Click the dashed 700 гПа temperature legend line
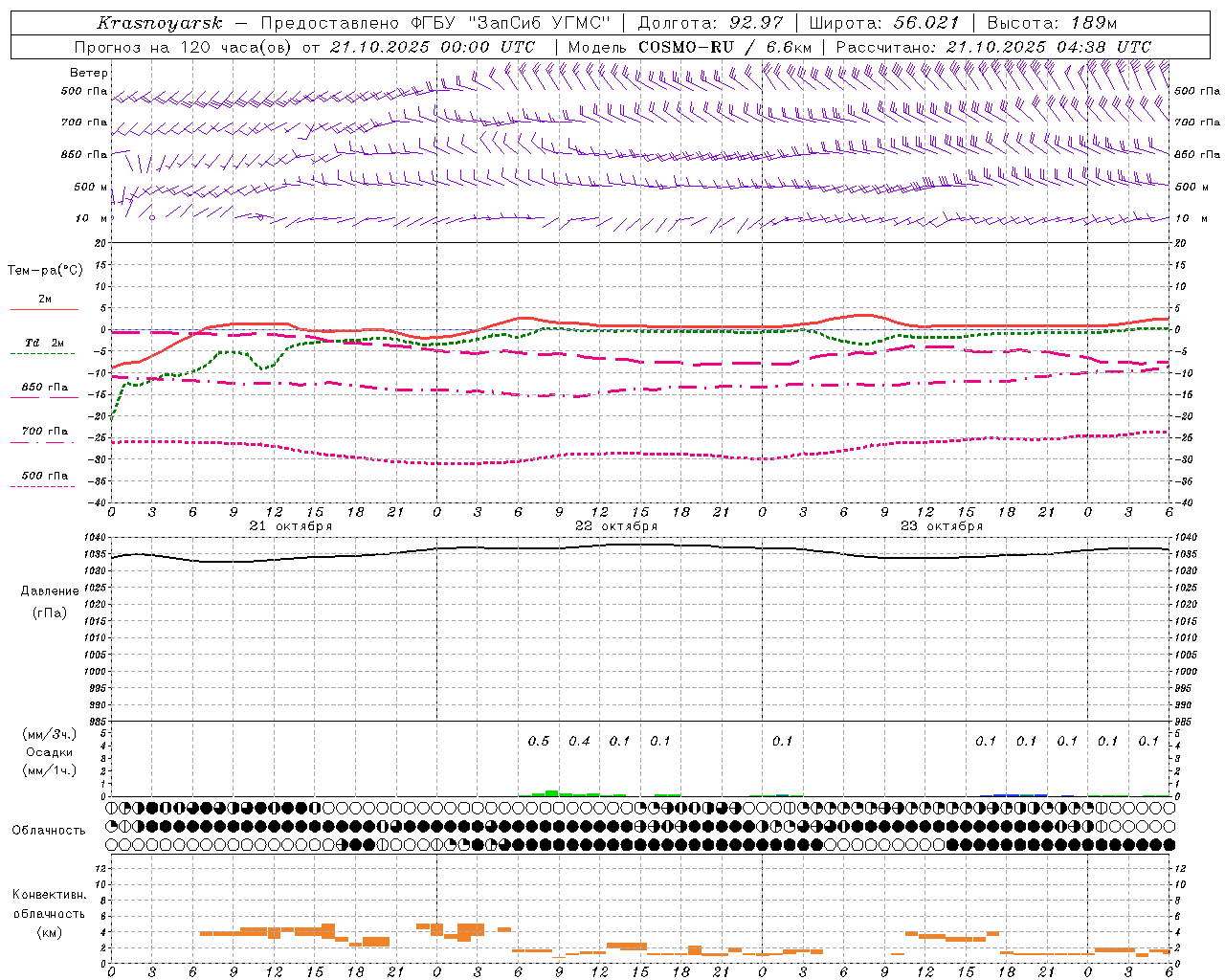The image size is (1225, 980). pos(42,442)
